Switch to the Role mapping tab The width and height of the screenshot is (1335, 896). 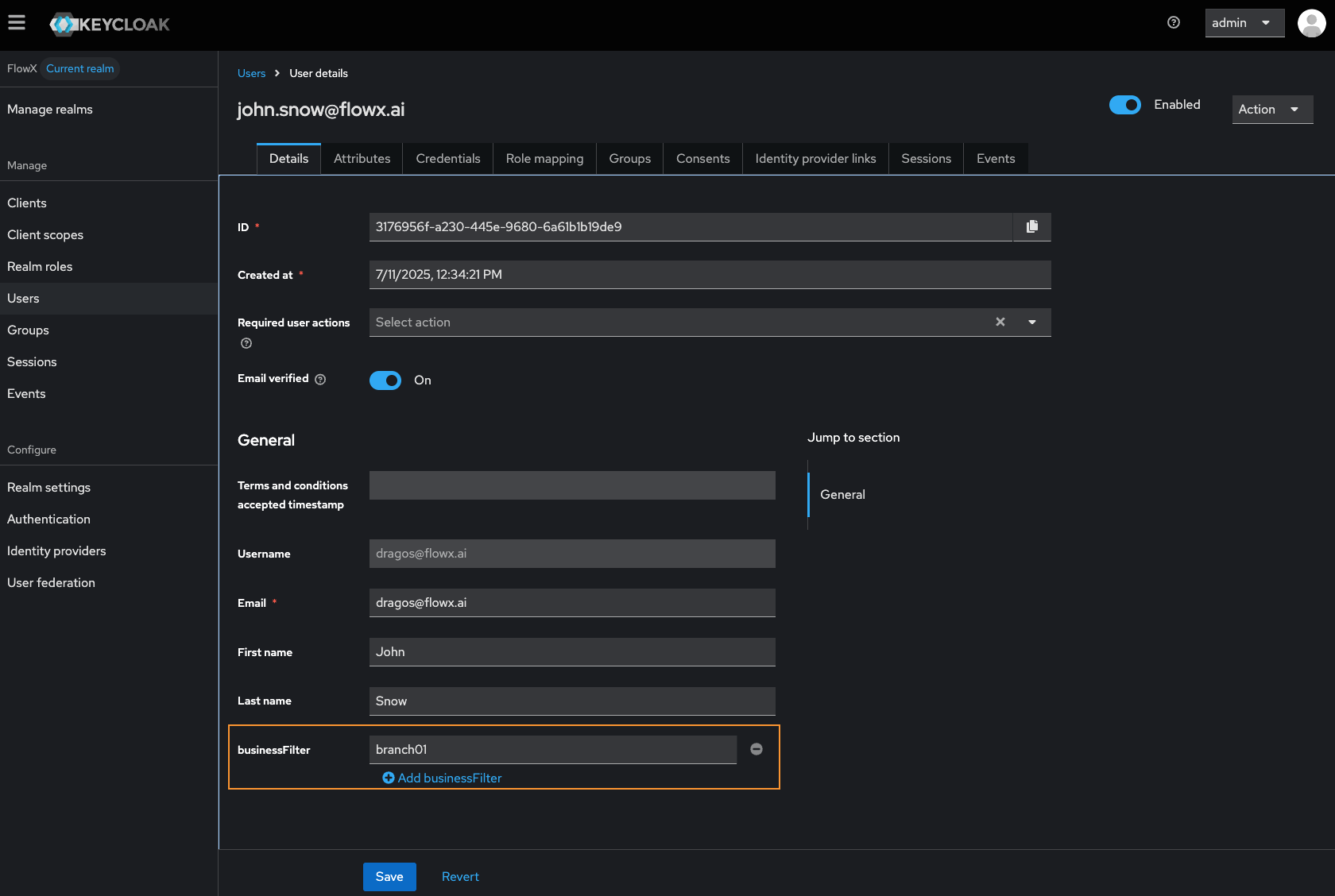[544, 158]
